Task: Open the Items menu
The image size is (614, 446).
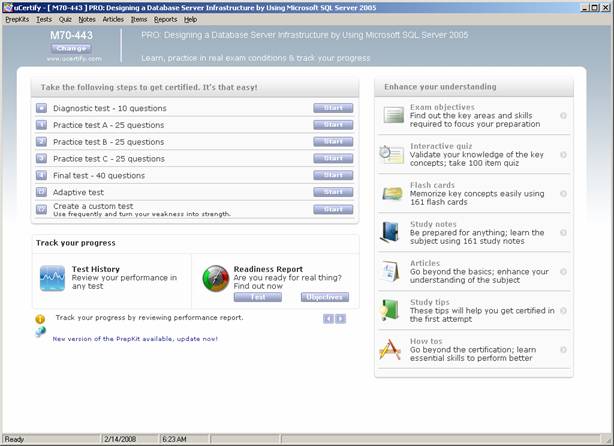Action: [x=139, y=19]
